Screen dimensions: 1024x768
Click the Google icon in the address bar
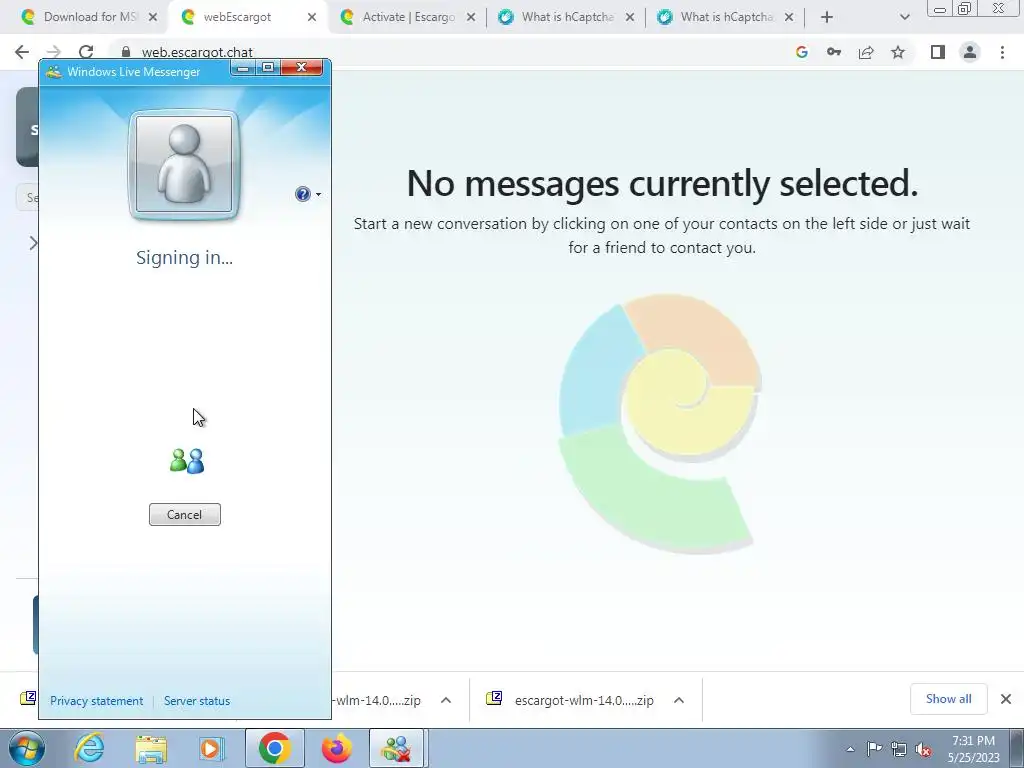click(x=802, y=52)
